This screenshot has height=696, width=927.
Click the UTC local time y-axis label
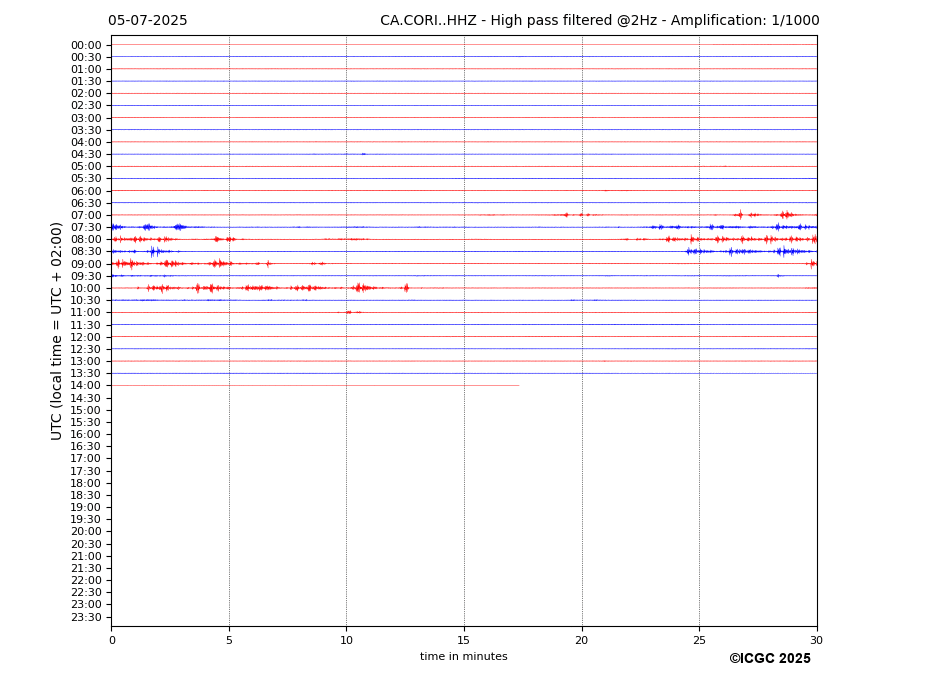pos(56,331)
